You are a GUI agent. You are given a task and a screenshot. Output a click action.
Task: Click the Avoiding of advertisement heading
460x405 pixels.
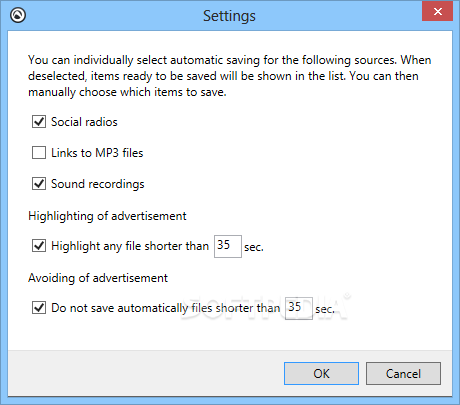[x=98, y=278]
